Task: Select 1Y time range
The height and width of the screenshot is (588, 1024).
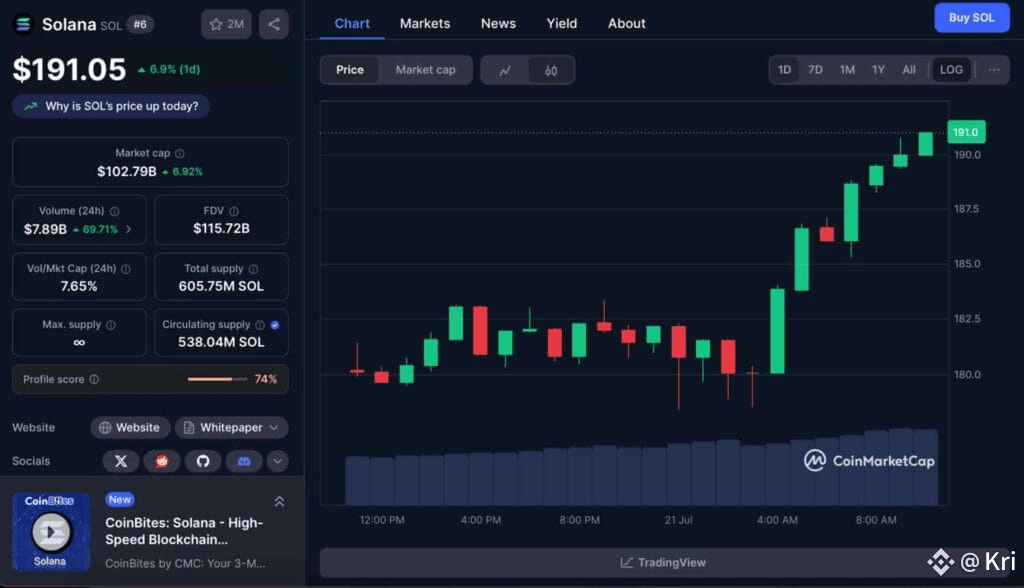Action: coord(878,70)
